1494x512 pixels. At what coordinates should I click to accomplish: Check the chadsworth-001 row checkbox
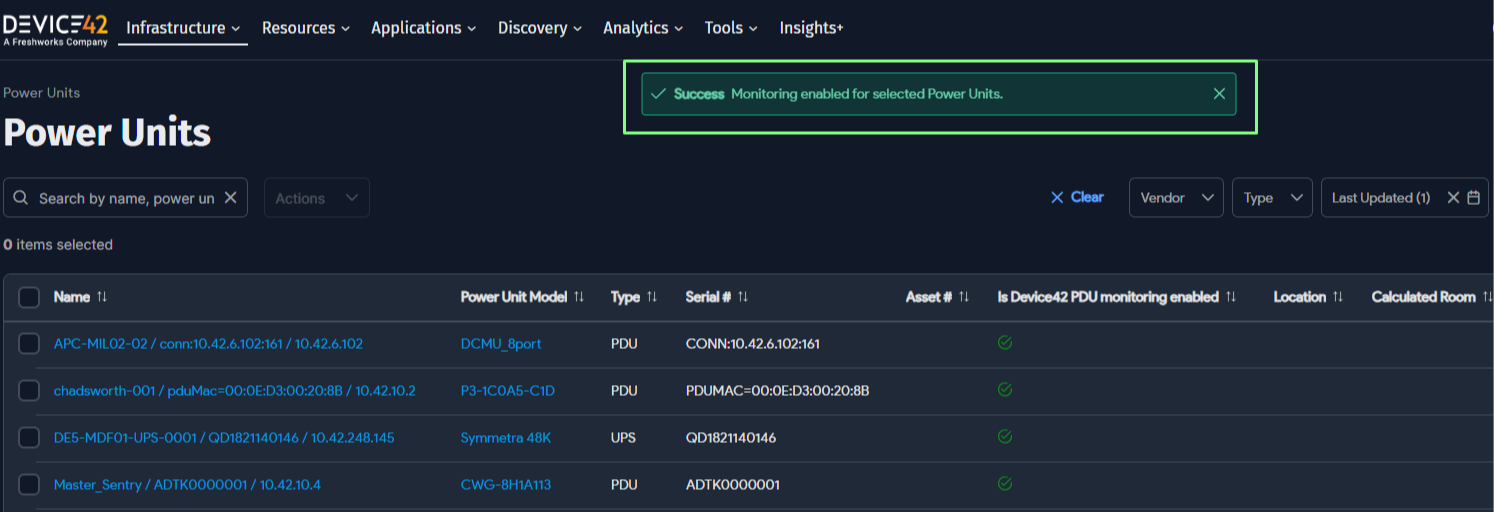coord(29,391)
